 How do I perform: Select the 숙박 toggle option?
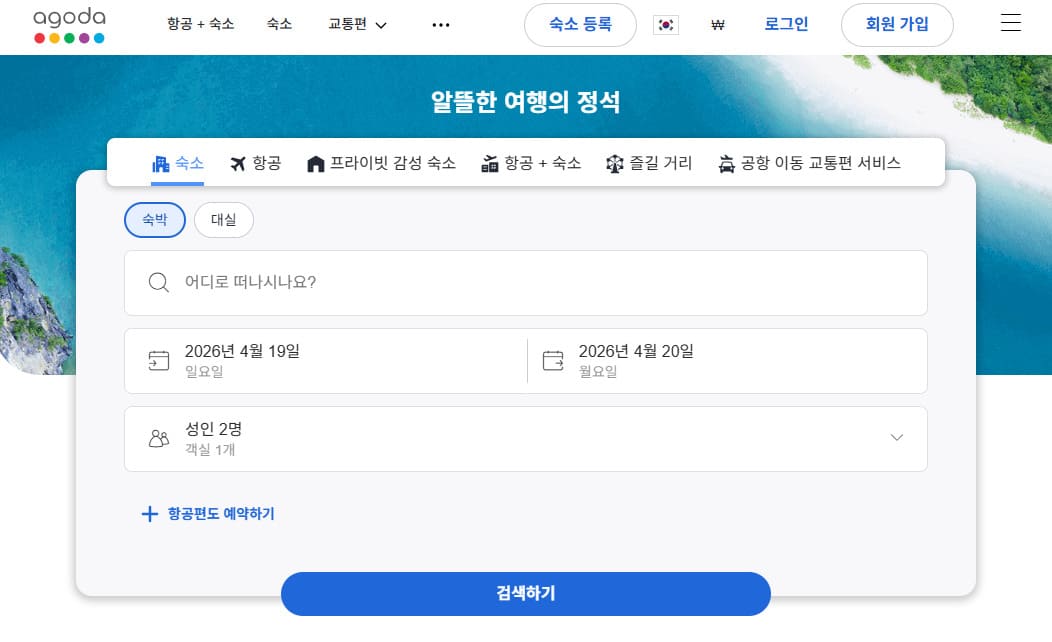point(154,220)
